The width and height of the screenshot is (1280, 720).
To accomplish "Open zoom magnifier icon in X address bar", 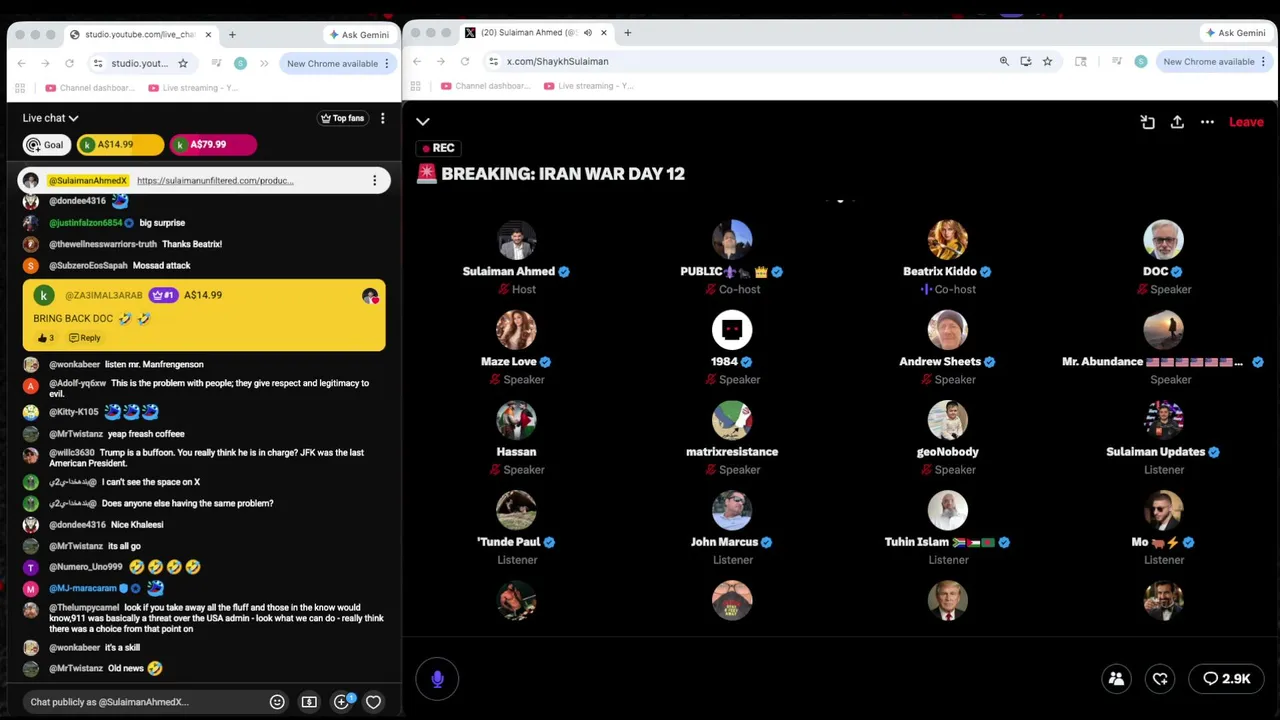I will click(1004, 61).
